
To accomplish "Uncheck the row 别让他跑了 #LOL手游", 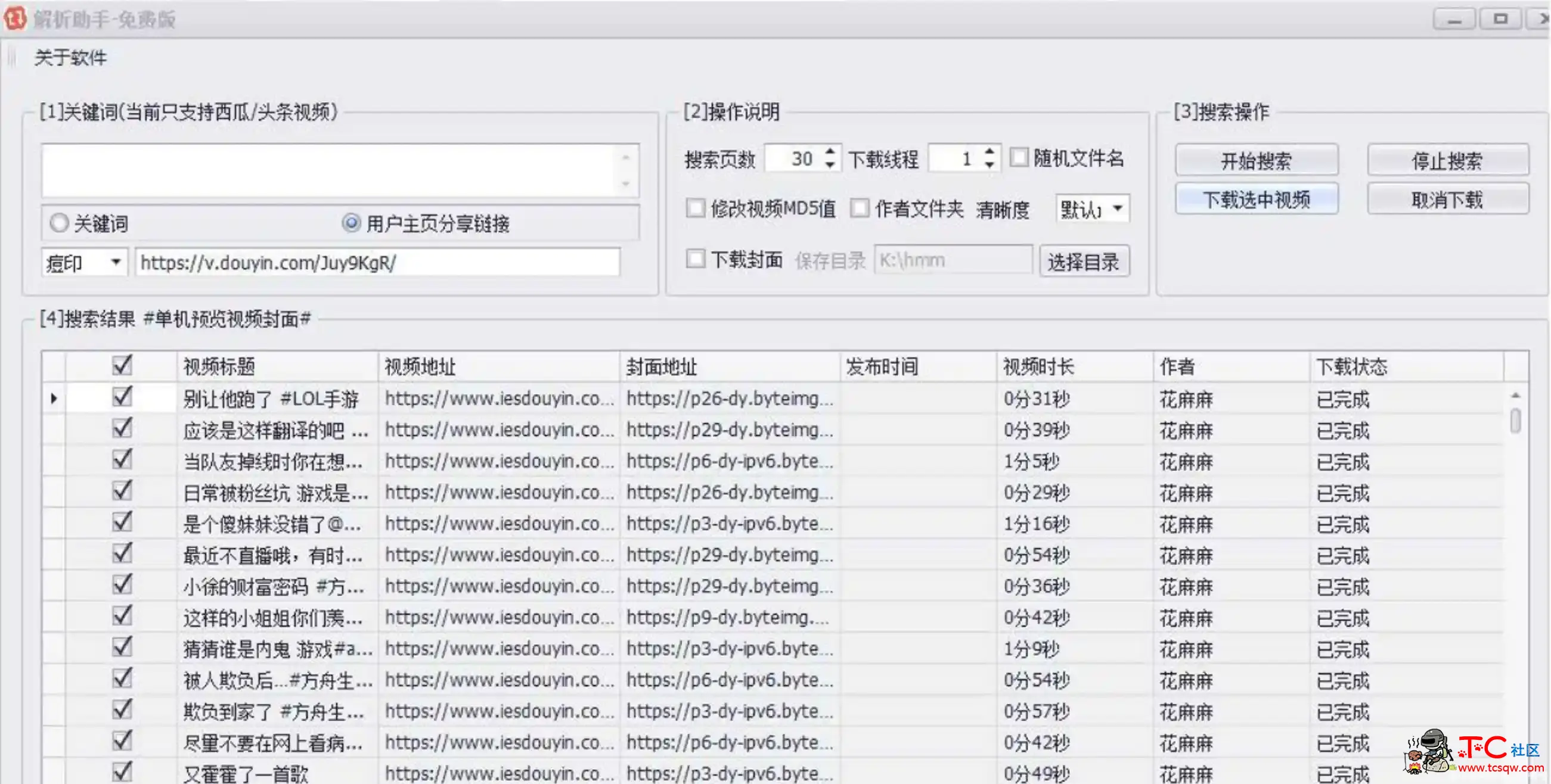I will (122, 397).
